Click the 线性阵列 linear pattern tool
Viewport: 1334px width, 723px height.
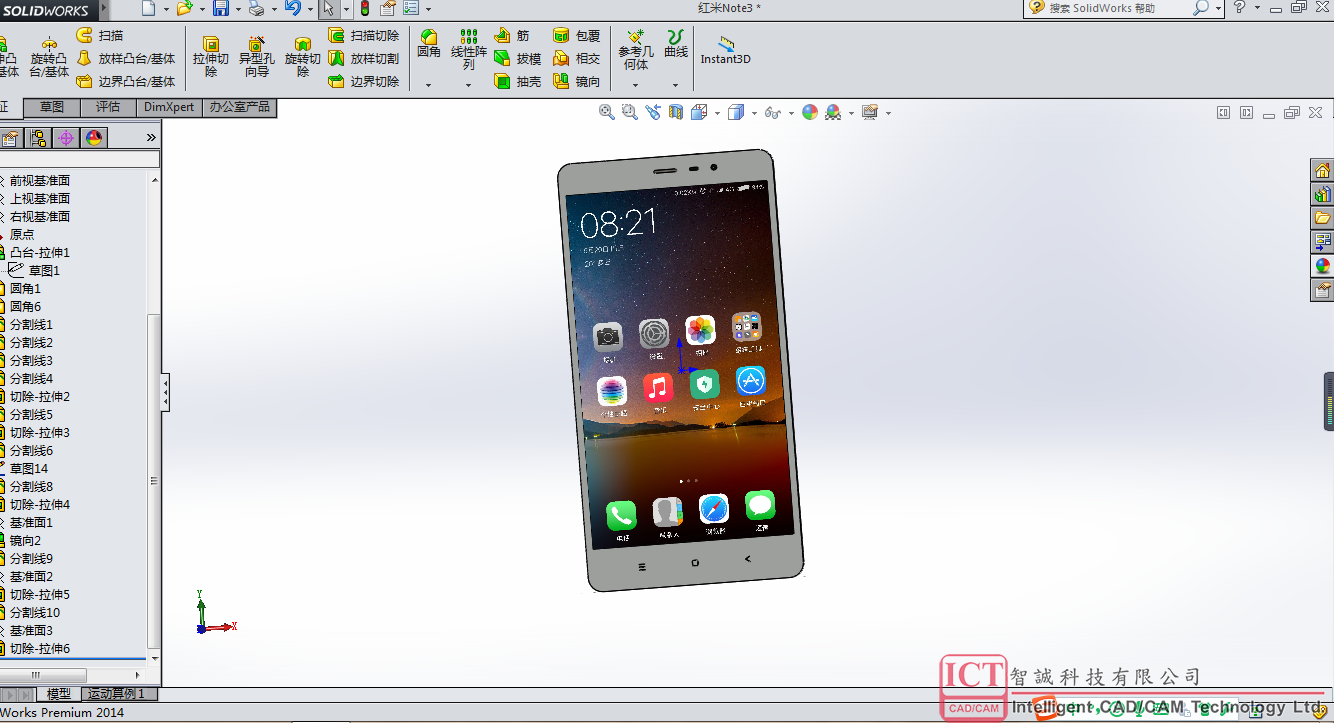point(468,50)
